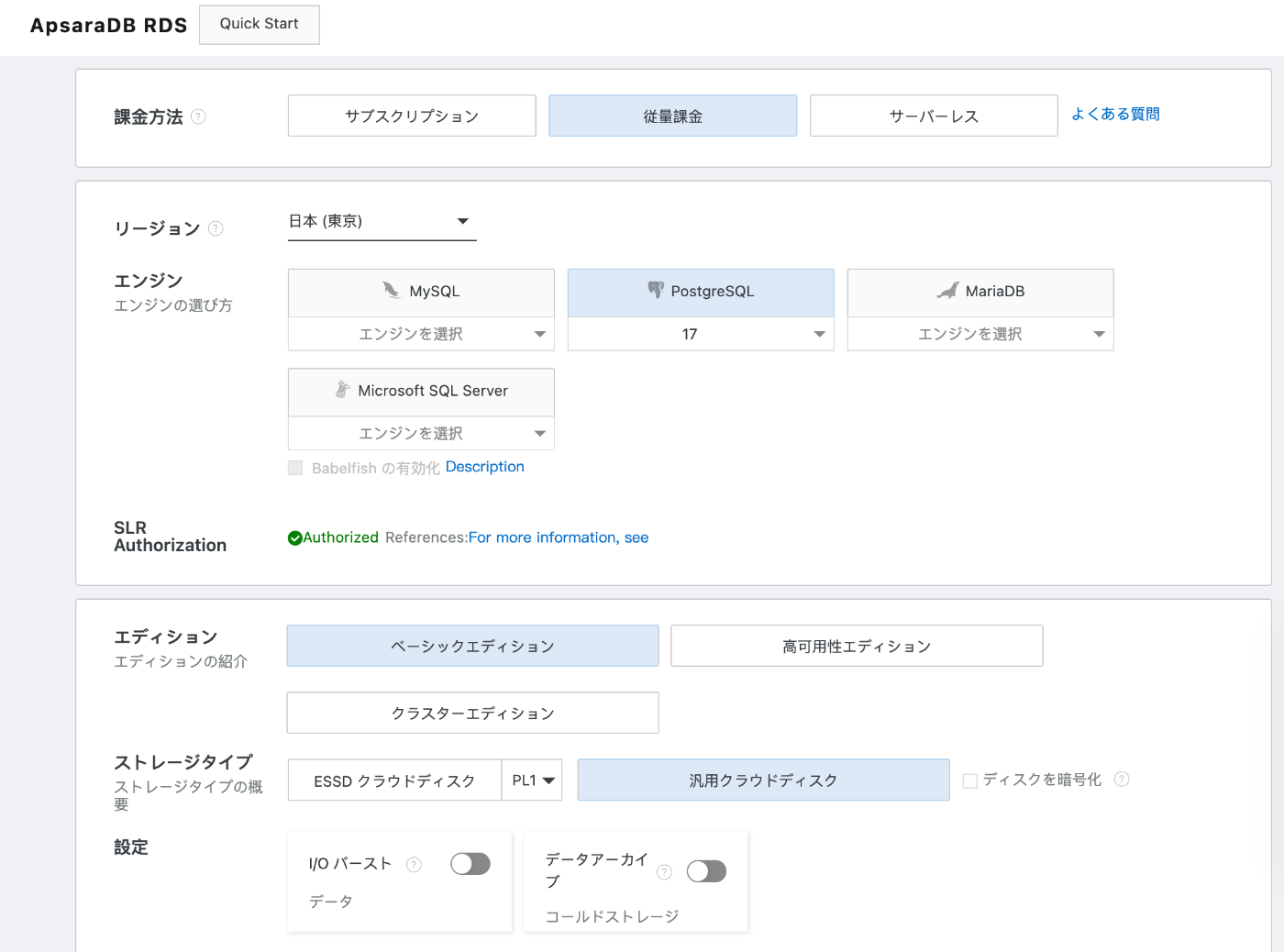1284x952 pixels.
Task: Select the サブスクリプション billing option
Action: pos(412,116)
